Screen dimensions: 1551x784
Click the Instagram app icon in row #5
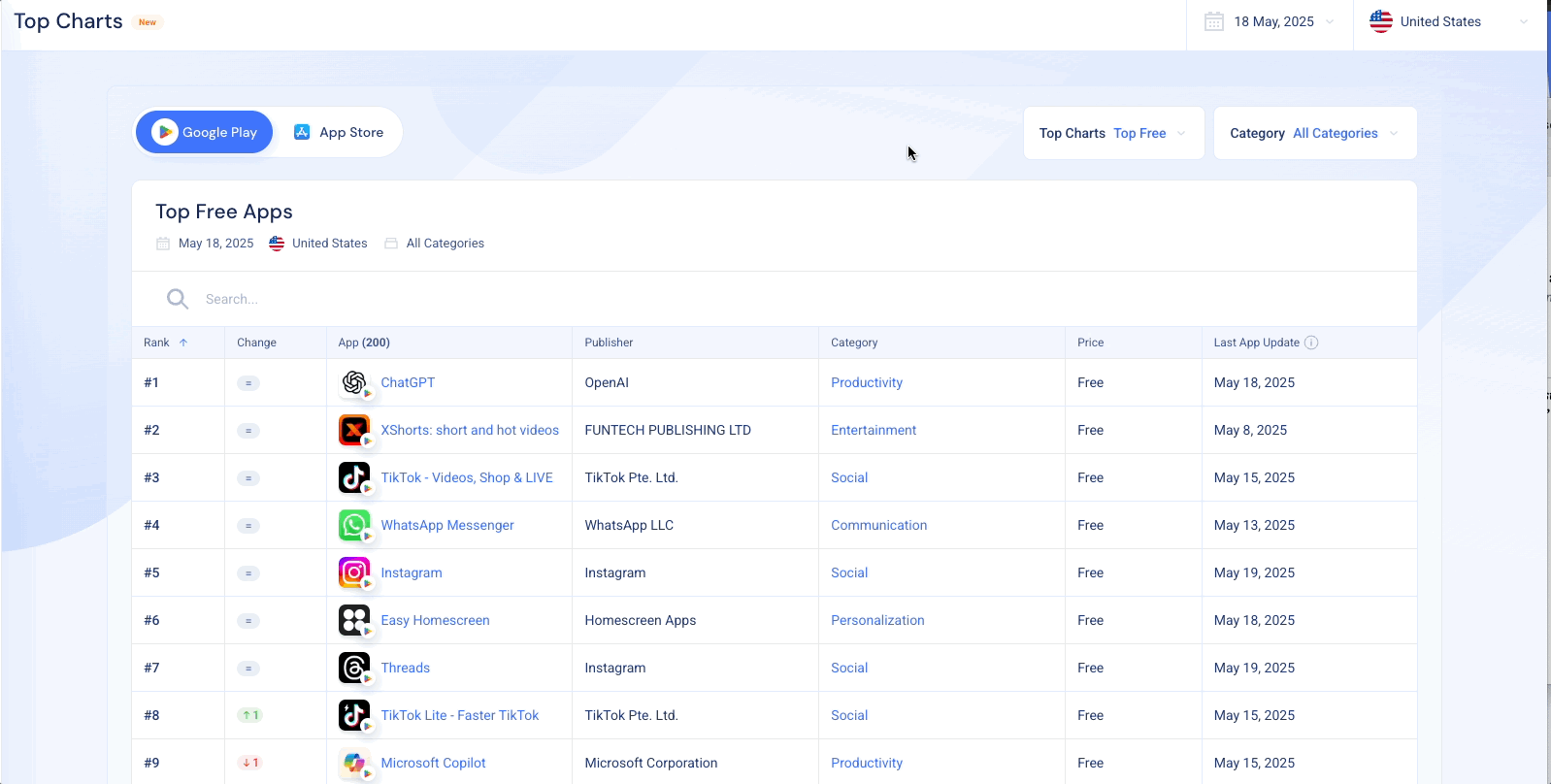click(354, 572)
